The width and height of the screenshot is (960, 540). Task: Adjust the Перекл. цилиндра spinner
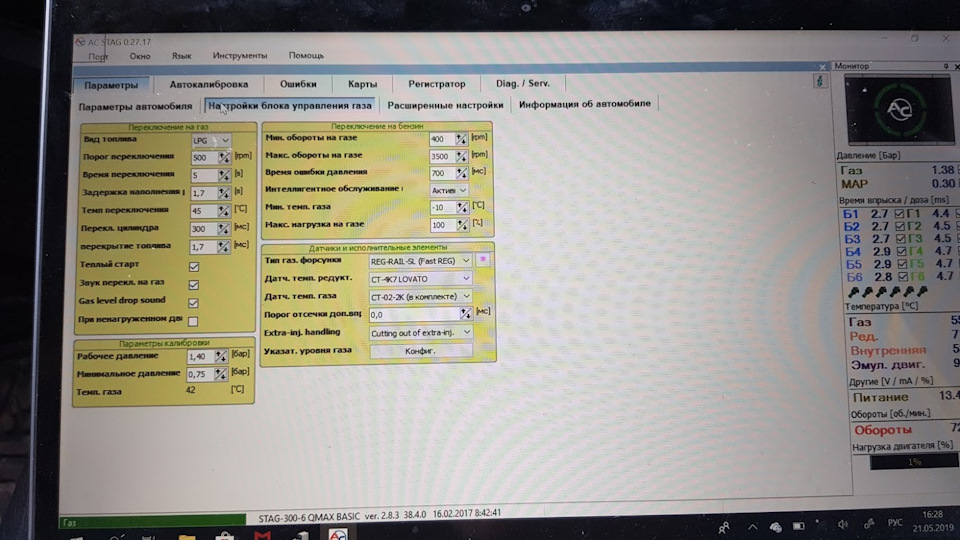coord(223,229)
